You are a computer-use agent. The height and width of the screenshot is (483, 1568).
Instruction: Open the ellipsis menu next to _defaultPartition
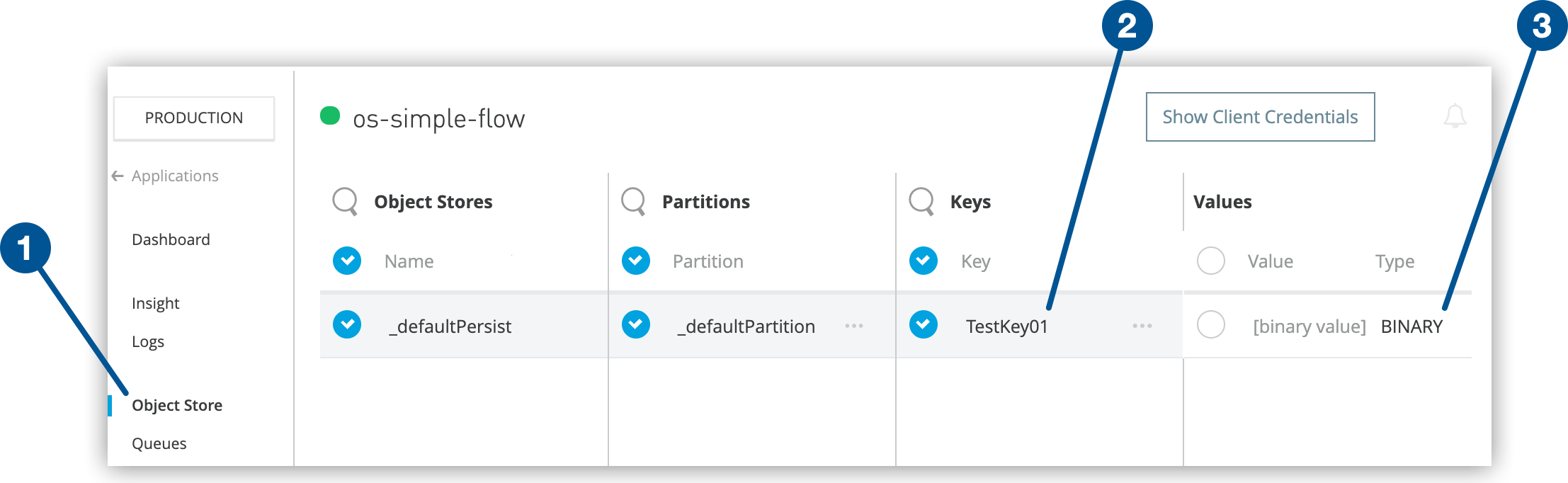(x=855, y=326)
